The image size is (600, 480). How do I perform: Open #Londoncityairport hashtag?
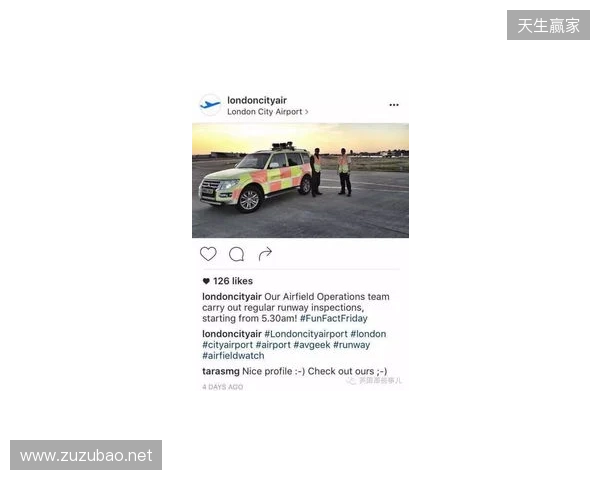pos(306,334)
